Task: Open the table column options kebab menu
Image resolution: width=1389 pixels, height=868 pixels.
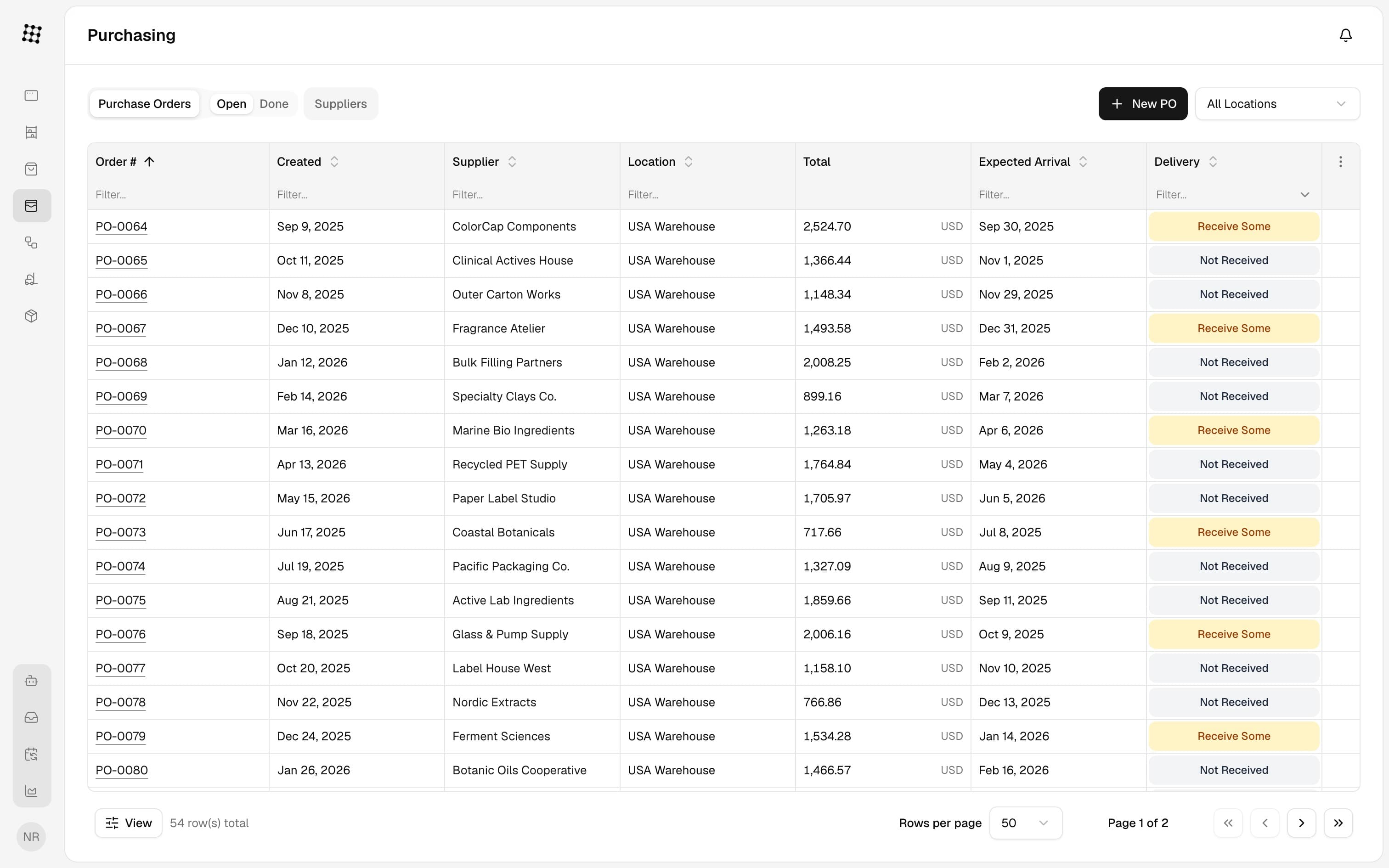Action: (x=1340, y=162)
